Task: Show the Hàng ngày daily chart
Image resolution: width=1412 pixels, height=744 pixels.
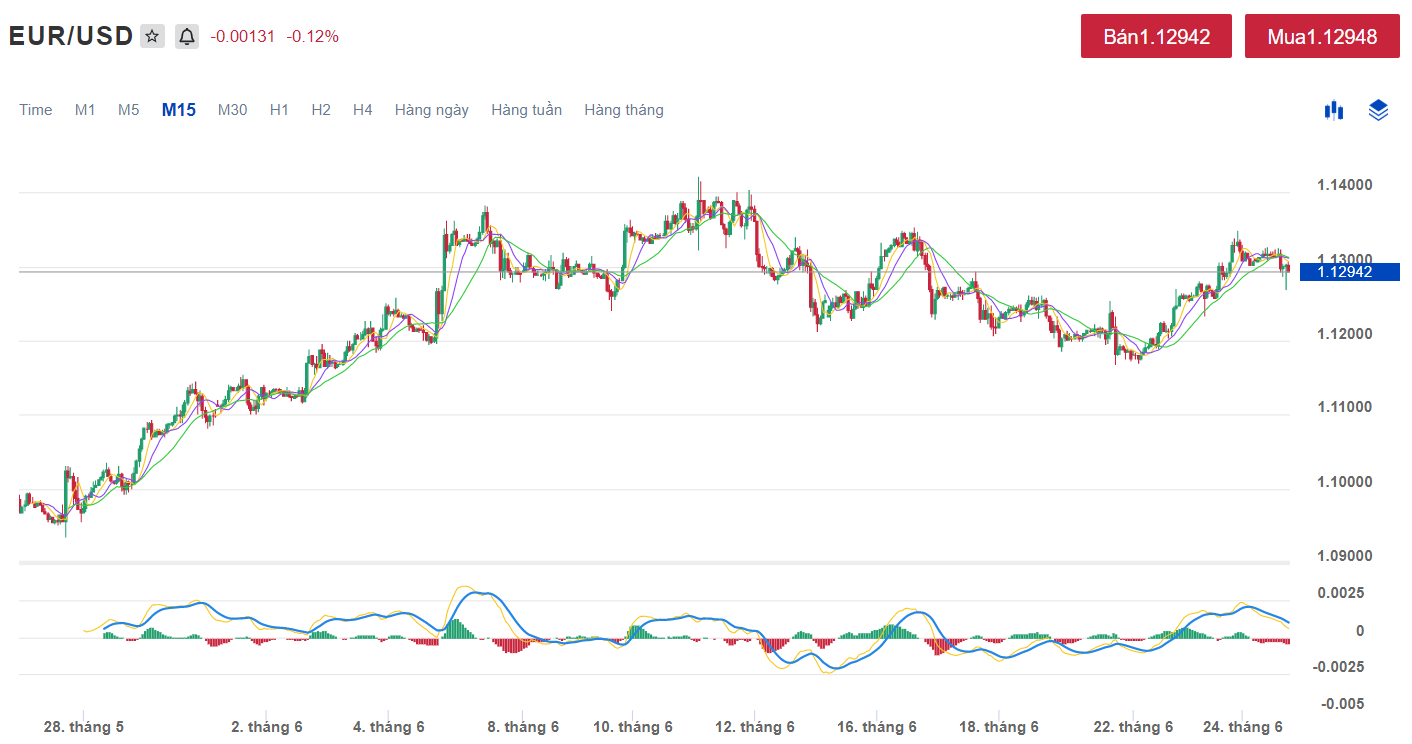Action: coord(431,110)
